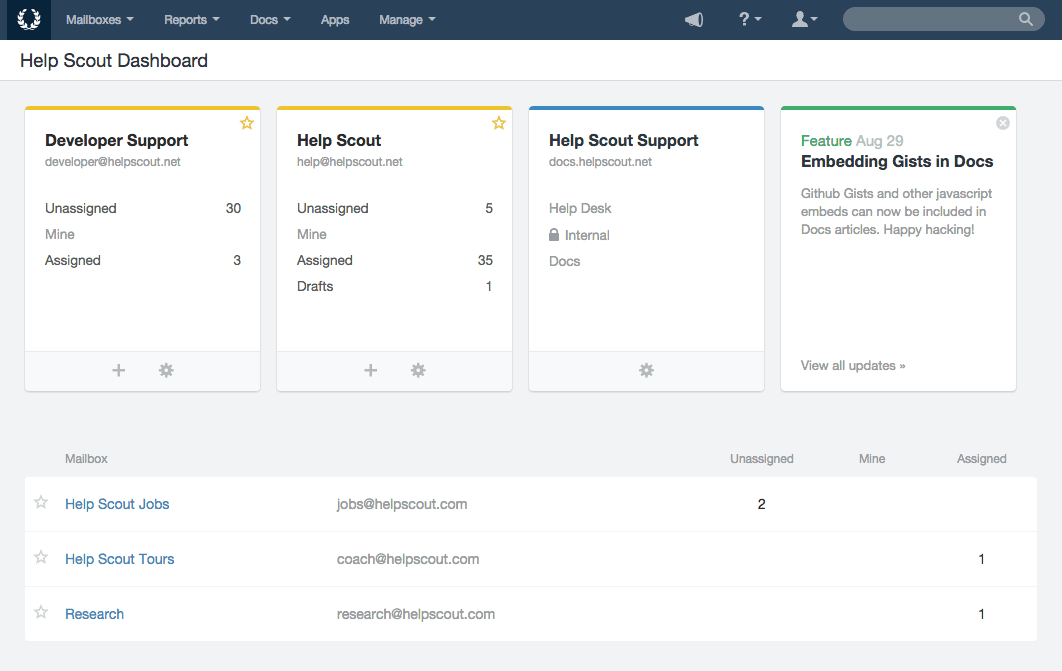Open gear settings on Help Scout Support card
1062x671 pixels.
point(647,371)
